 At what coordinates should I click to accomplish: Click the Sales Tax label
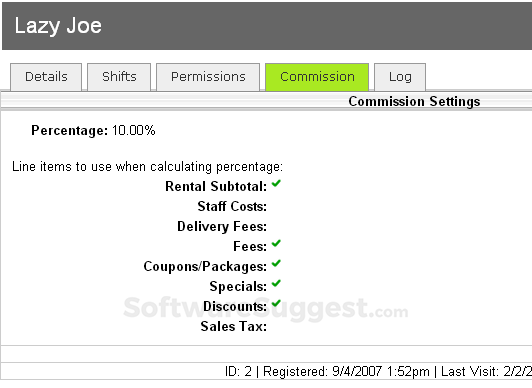233,326
